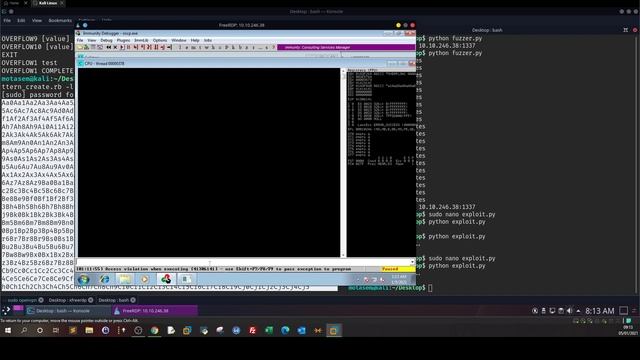Open the Jobs menu in Immunity Debugger
This screenshot has width=640, height=360.
tap(208, 40)
